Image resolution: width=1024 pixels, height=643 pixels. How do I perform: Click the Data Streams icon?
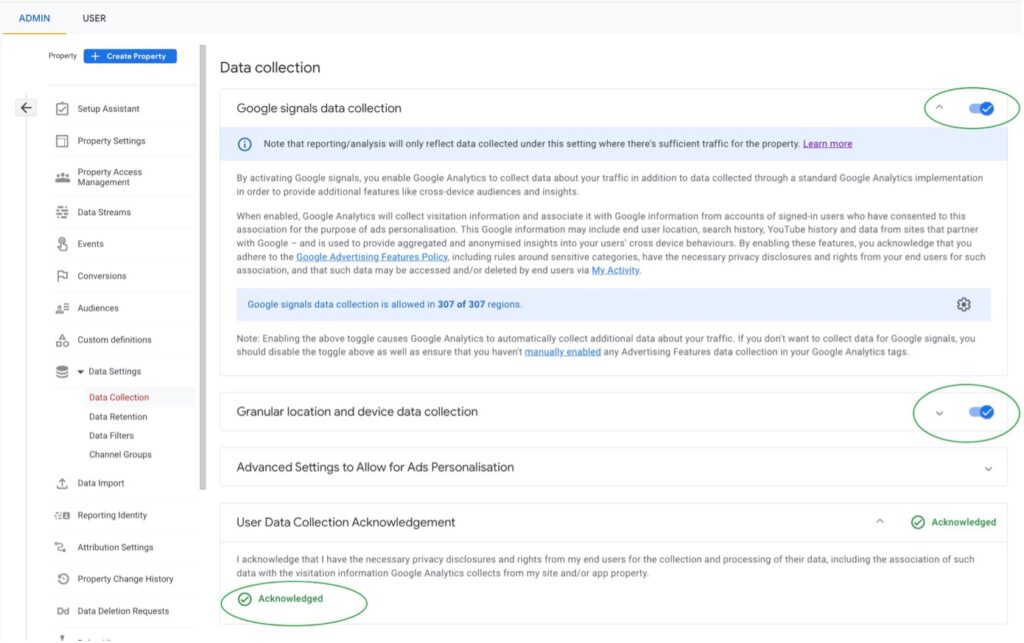click(x=62, y=212)
